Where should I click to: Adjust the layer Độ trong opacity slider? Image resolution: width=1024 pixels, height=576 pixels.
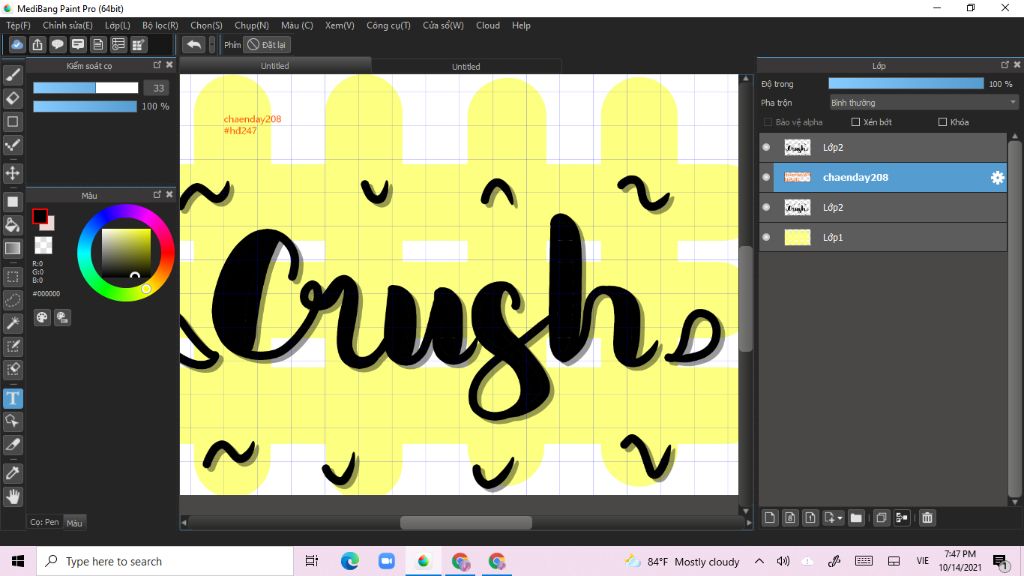pos(906,84)
